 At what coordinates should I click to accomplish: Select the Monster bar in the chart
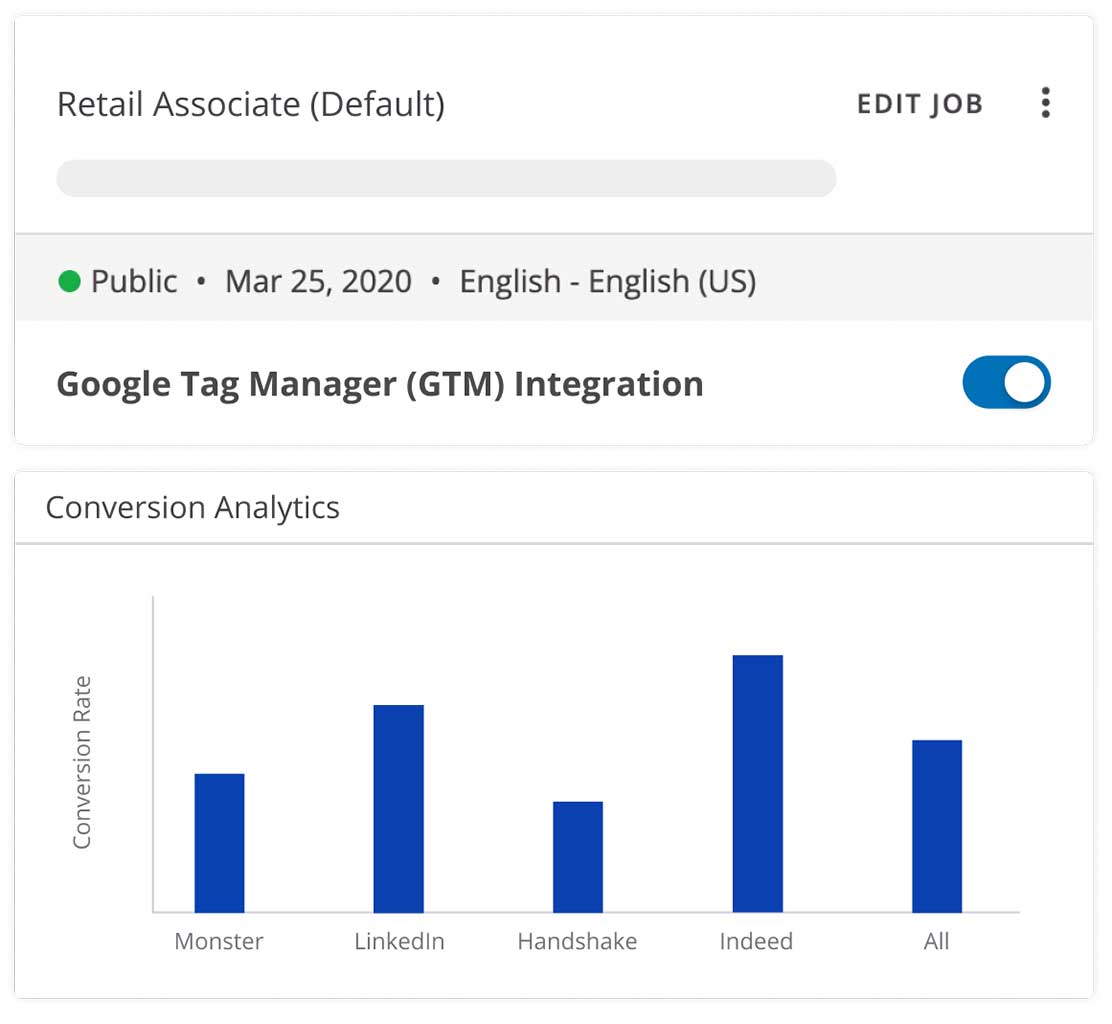(x=219, y=842)
